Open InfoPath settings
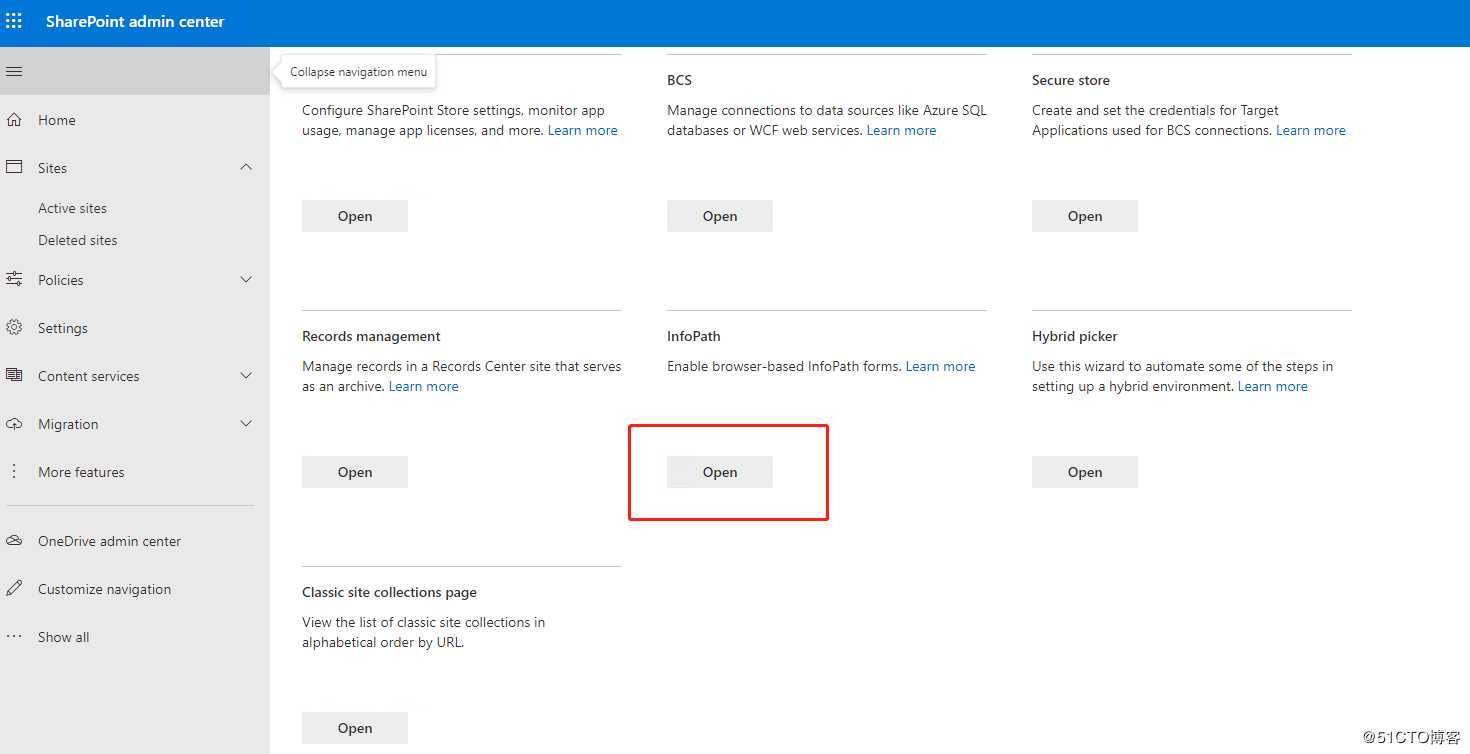 [x=719, y=471]
